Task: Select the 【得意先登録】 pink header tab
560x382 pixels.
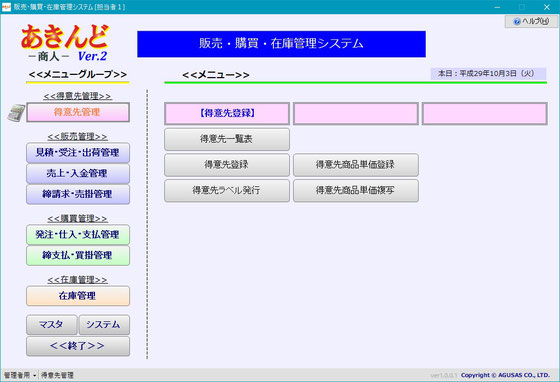Action: coord(227,114)
